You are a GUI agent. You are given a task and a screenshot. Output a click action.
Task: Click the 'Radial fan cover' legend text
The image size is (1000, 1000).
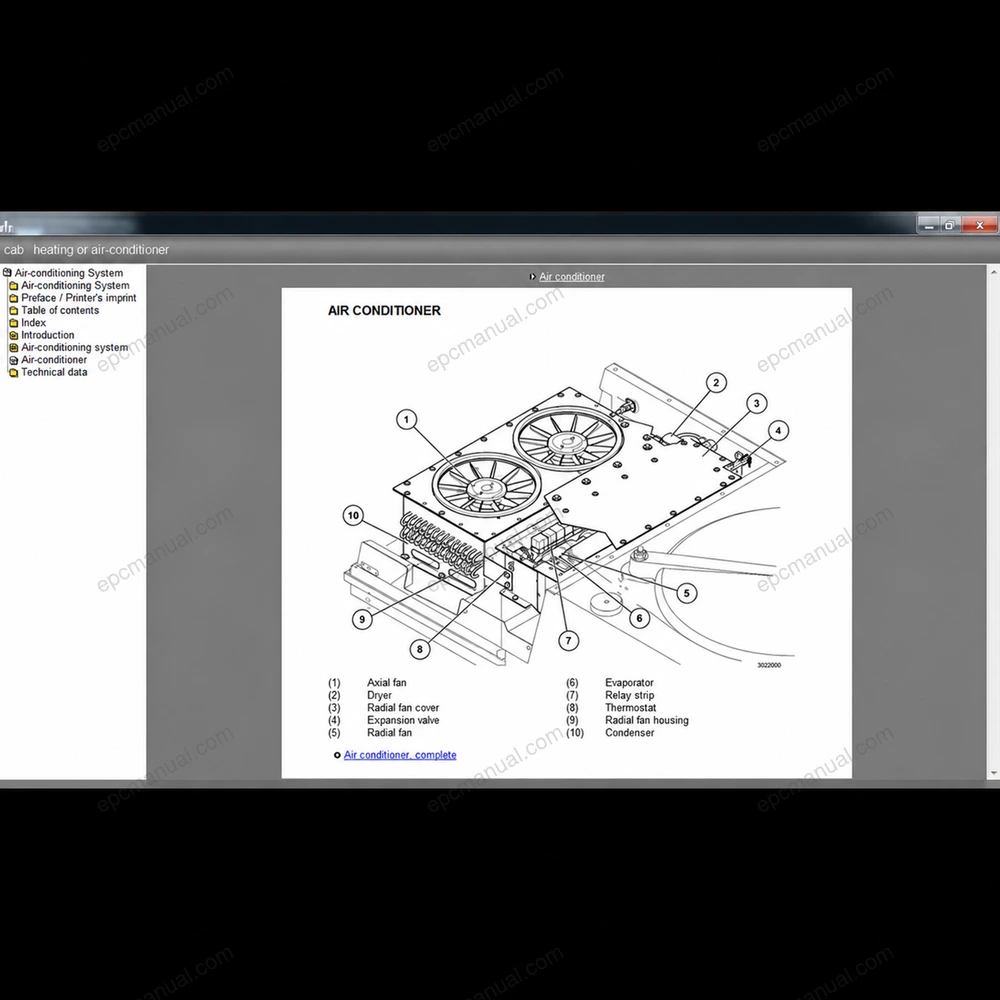coord(403,708)
